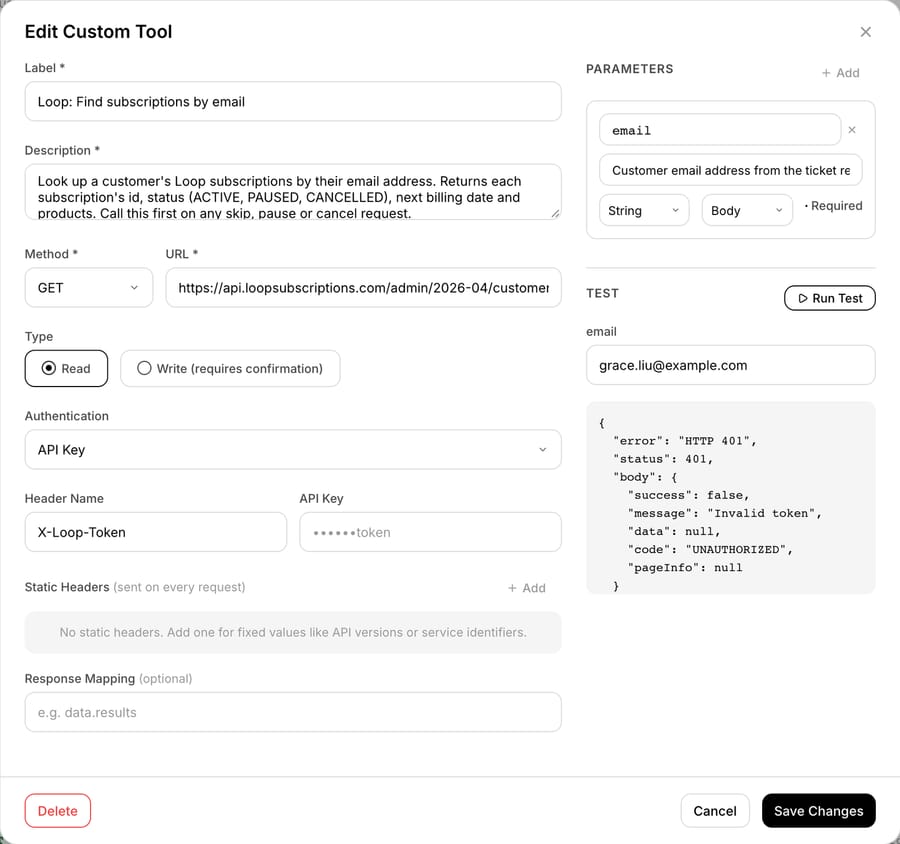Screen dimensions: 900x844
Task: Add a new parameter
Action: 840,73
